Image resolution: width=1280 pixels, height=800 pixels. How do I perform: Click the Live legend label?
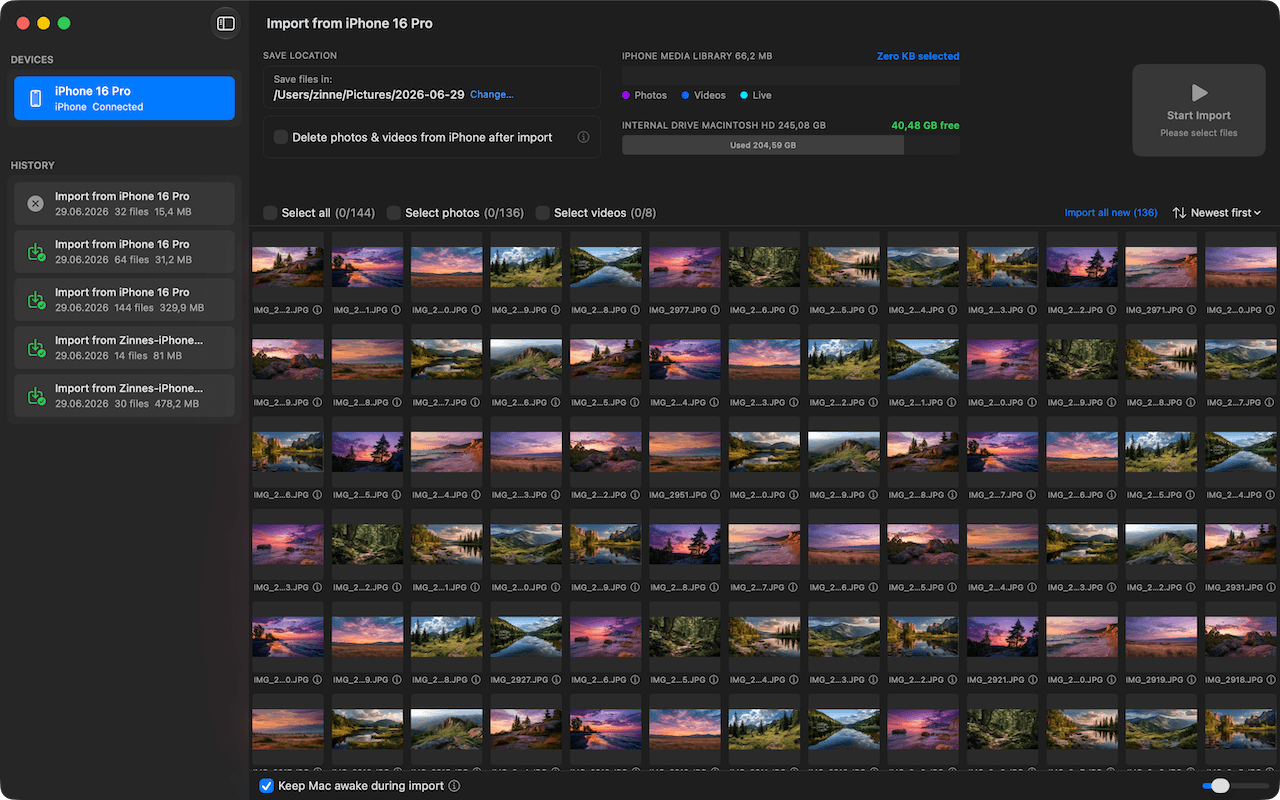point(762,95)
